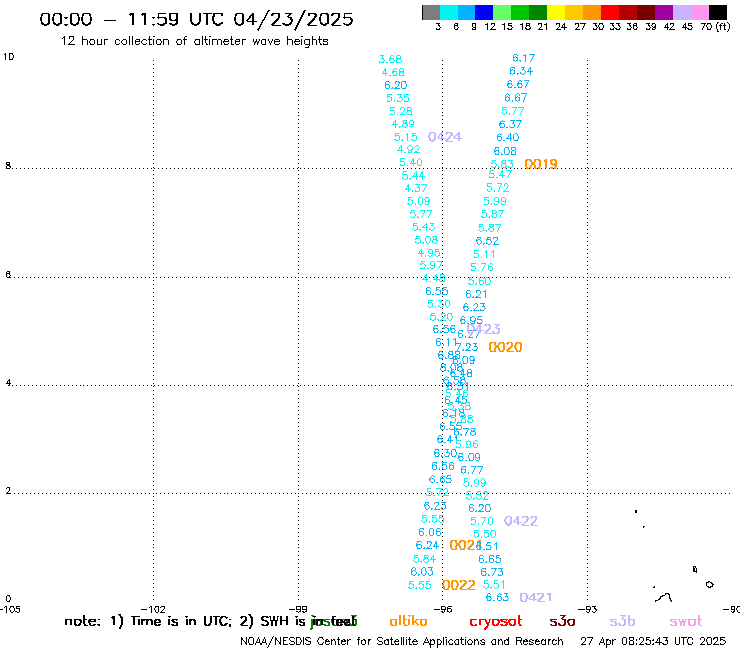The width and height of the screenshot is (740, 650).
Task: Click the '6.40' wave height value
Action: (508, 137)
